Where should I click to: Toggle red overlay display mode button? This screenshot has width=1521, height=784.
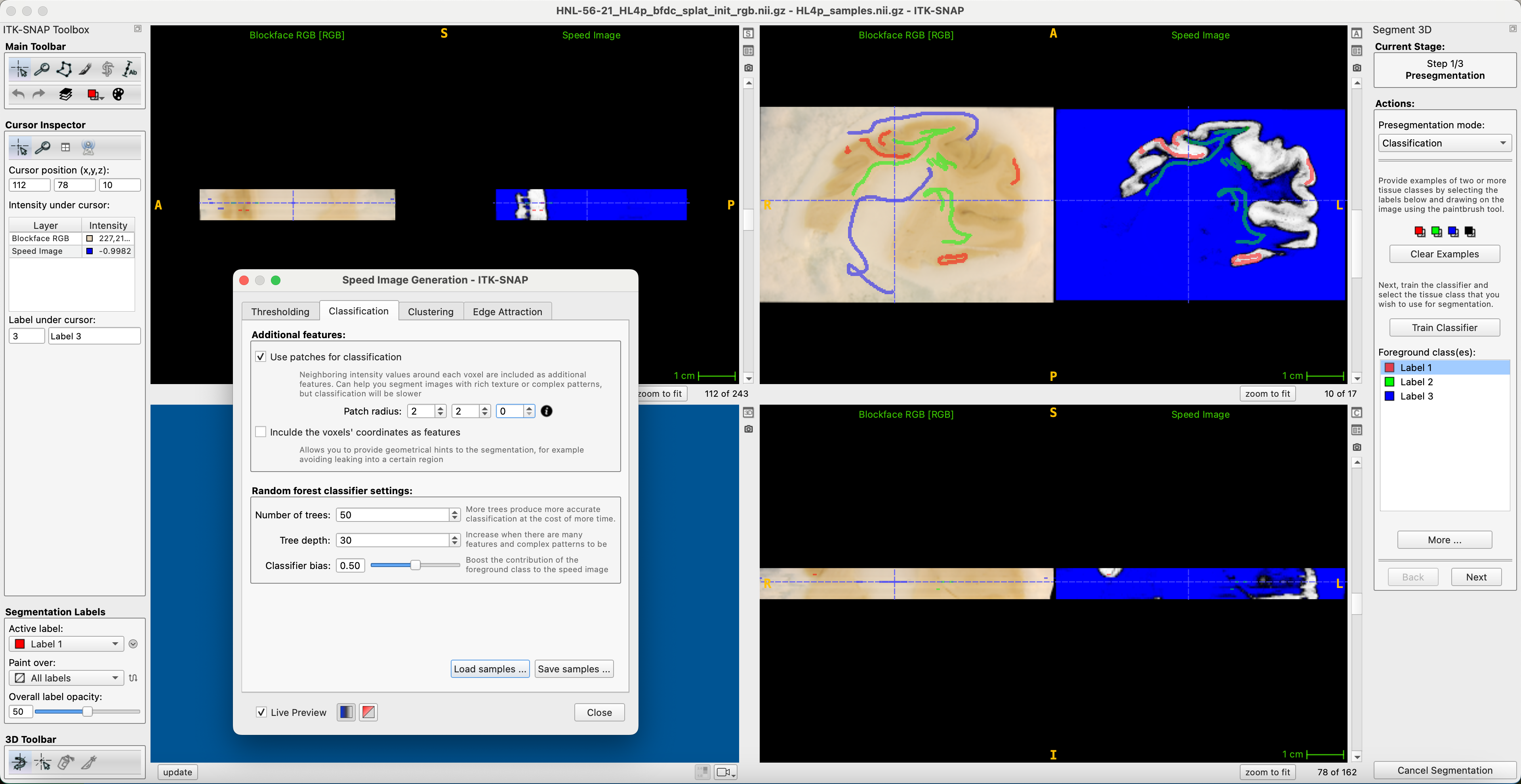(368, 713)
